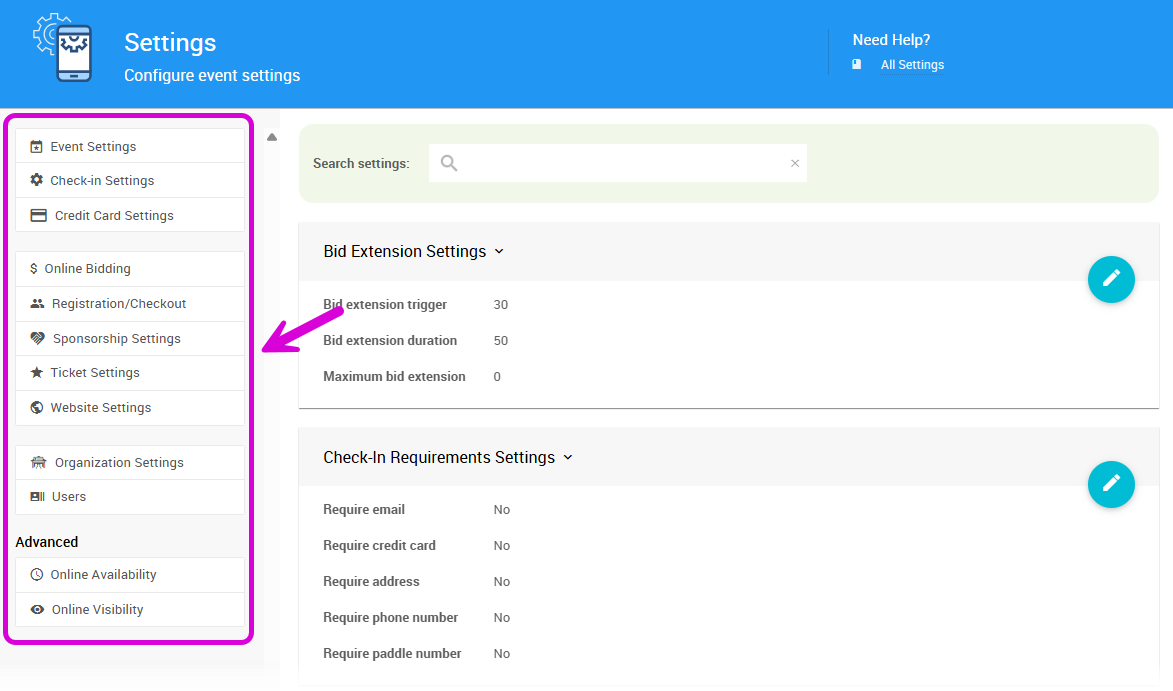Click the Event Settings calendar icon
The height and width of the screenshot is (691, 1173).
point(35,146)
